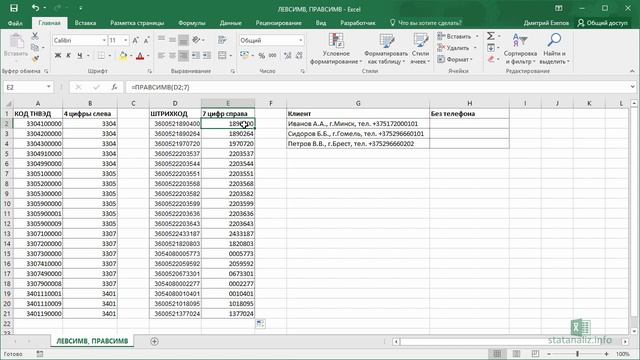Open the Name Box dropdown for E2
The width and height of the screenshot is (640, 360).
[49, 87]
